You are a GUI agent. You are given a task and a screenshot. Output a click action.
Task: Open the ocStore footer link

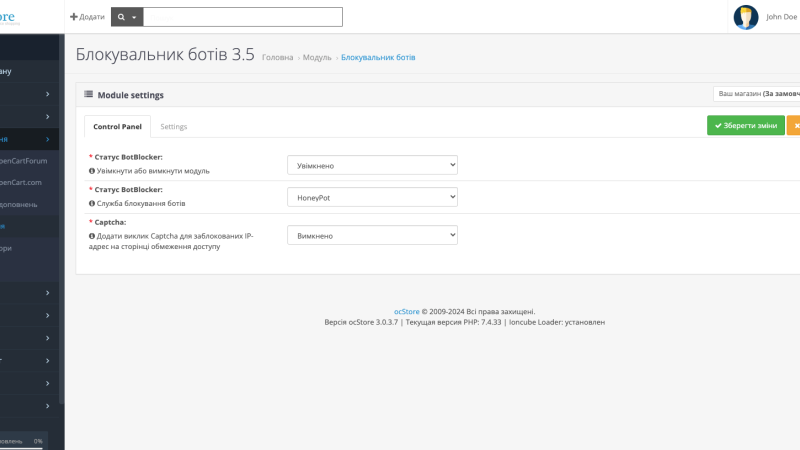point(406,312)
